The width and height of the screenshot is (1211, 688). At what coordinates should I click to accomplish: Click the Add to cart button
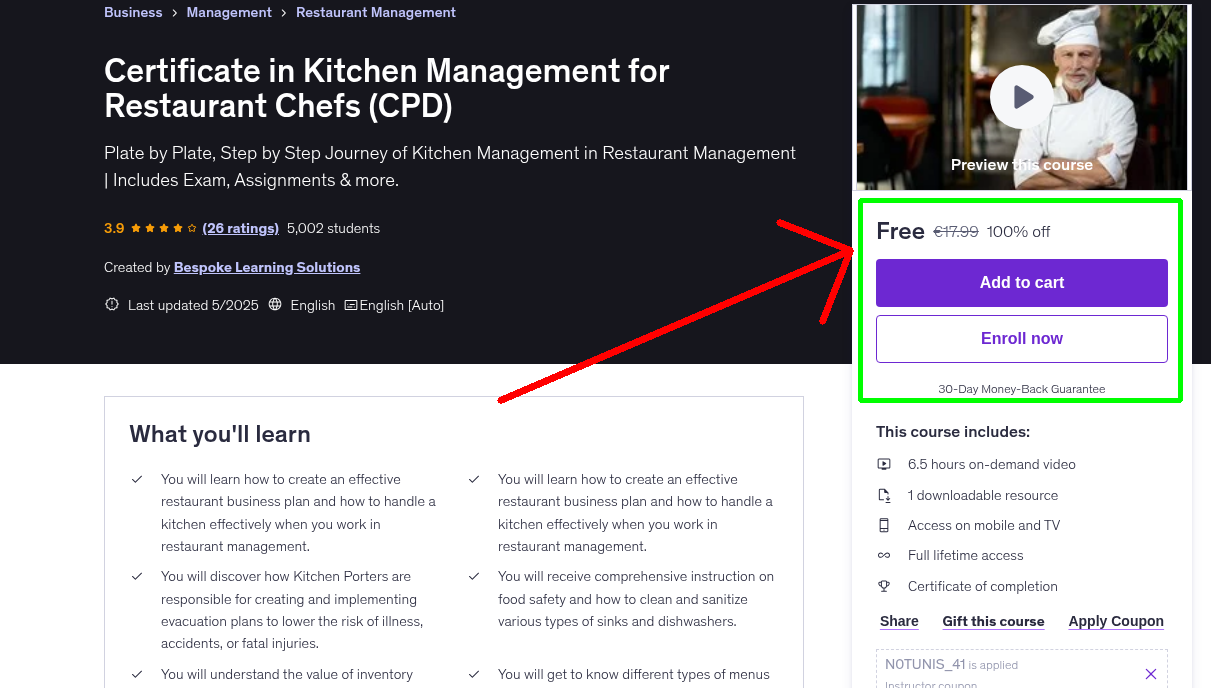[1021, 283]
